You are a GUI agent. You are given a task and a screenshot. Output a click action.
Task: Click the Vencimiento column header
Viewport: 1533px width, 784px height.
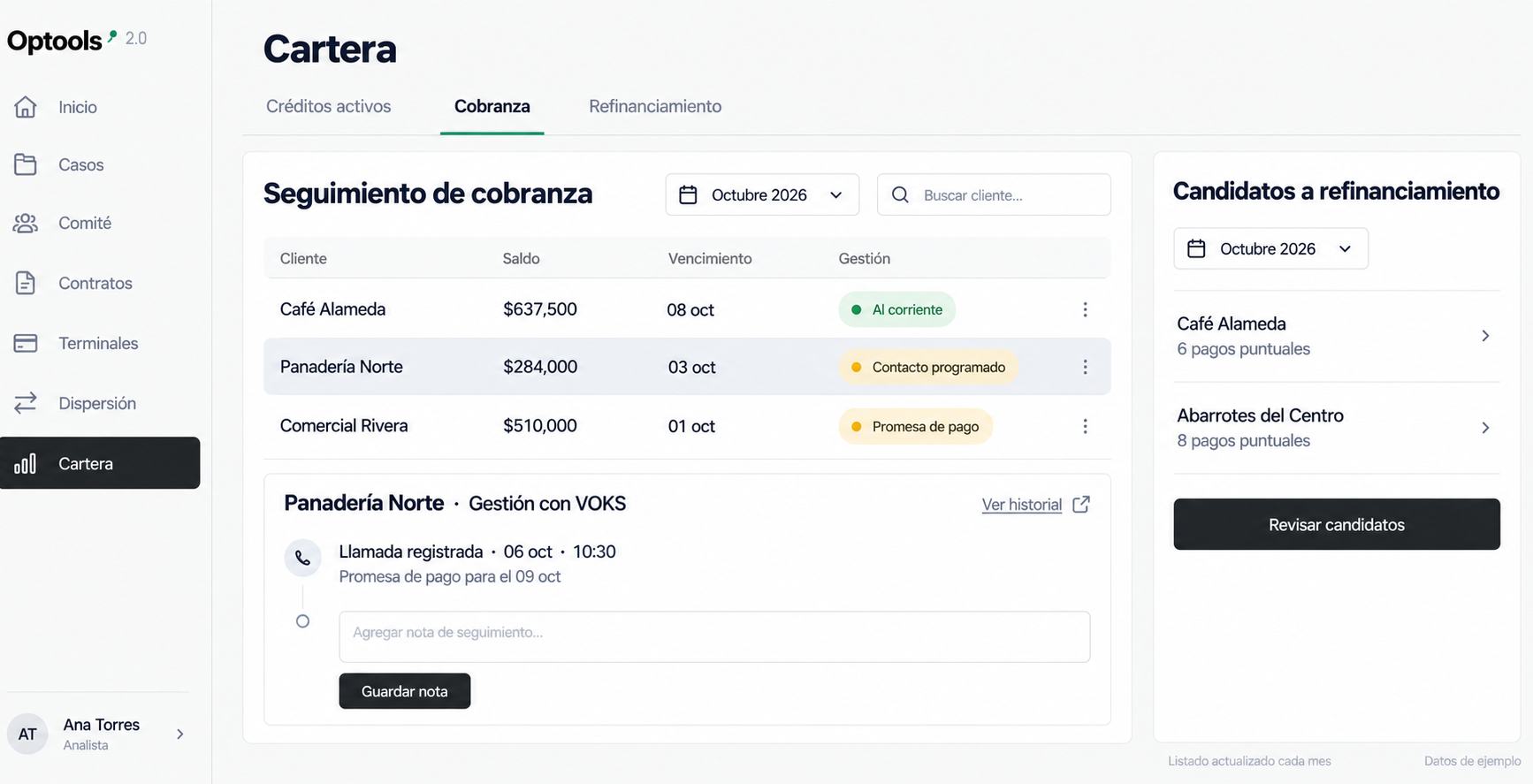point(710,258)
